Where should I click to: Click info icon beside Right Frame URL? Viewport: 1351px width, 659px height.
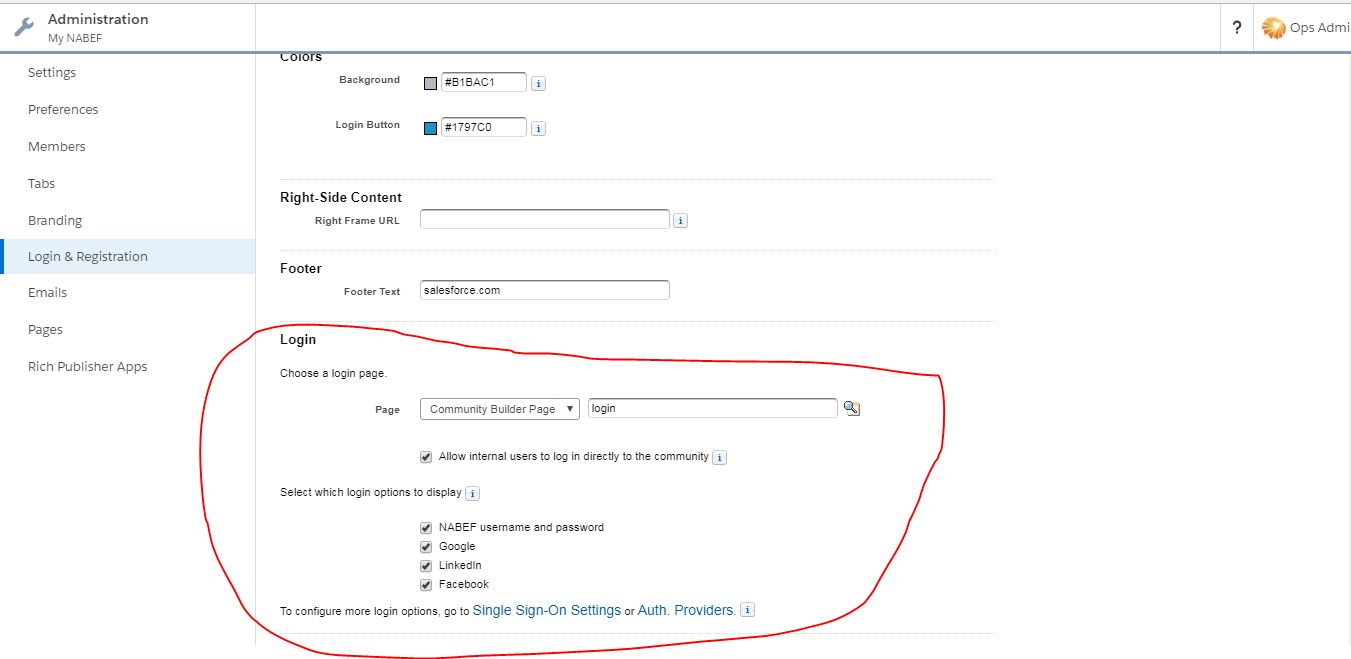680,221
